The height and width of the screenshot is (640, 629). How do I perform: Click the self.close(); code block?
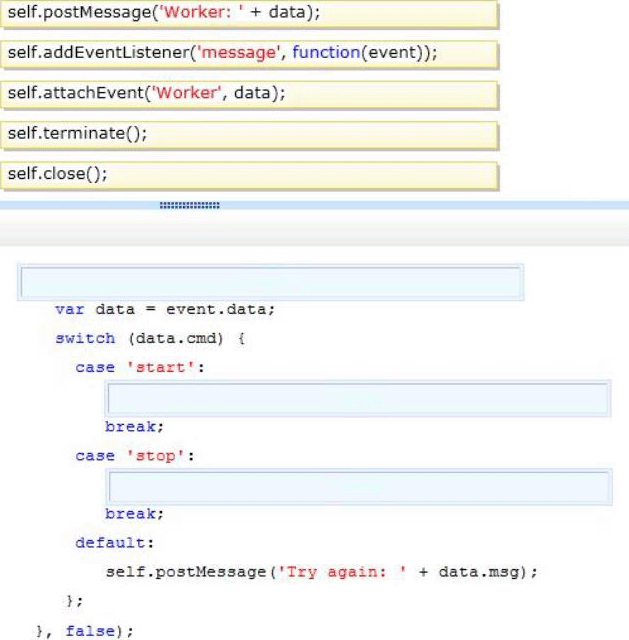tap(248, 175)
